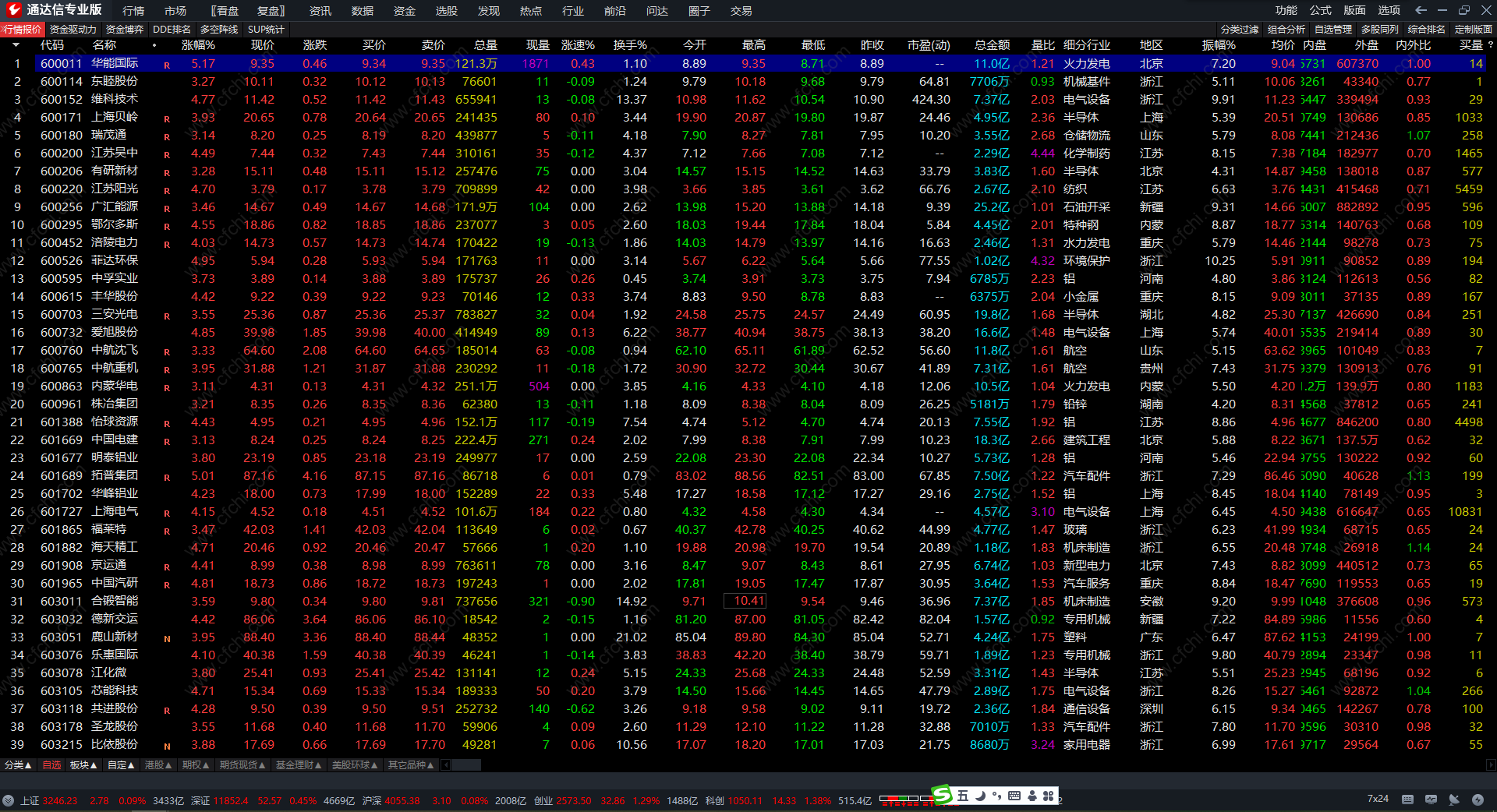The image size is (1497, 812).
Task: Switch to the 资金博弈 tab
Action: (x=125, y=30)
